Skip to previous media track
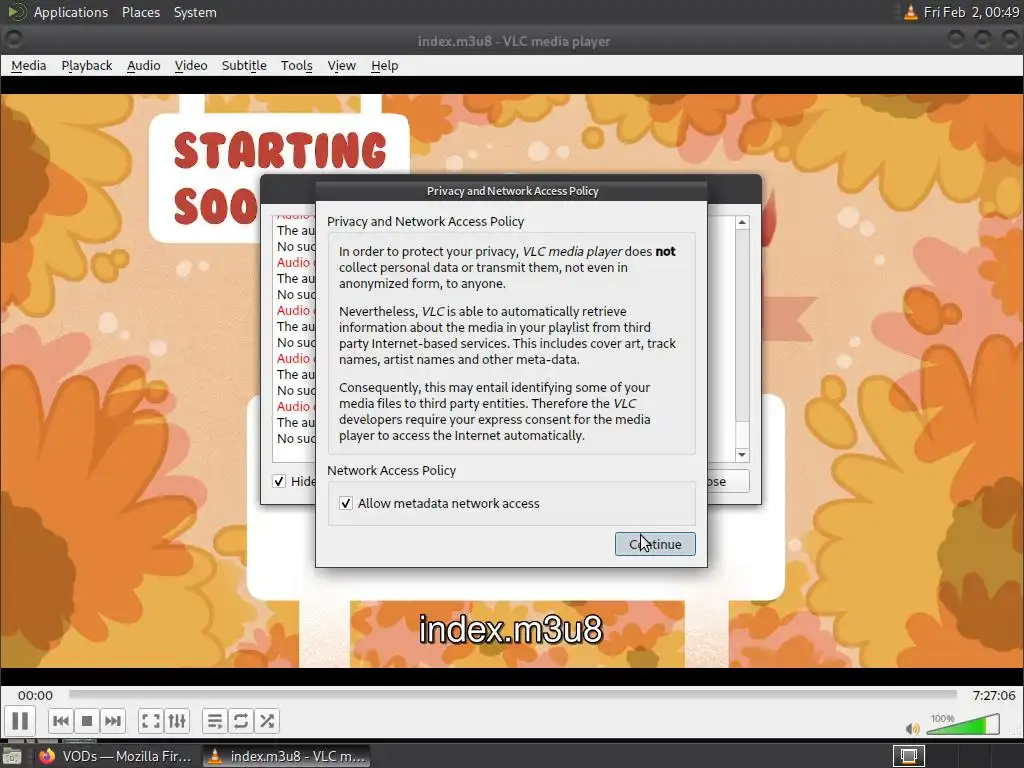Image resolution: width=1024 pixels, height=768 pixels. point(61,721)
